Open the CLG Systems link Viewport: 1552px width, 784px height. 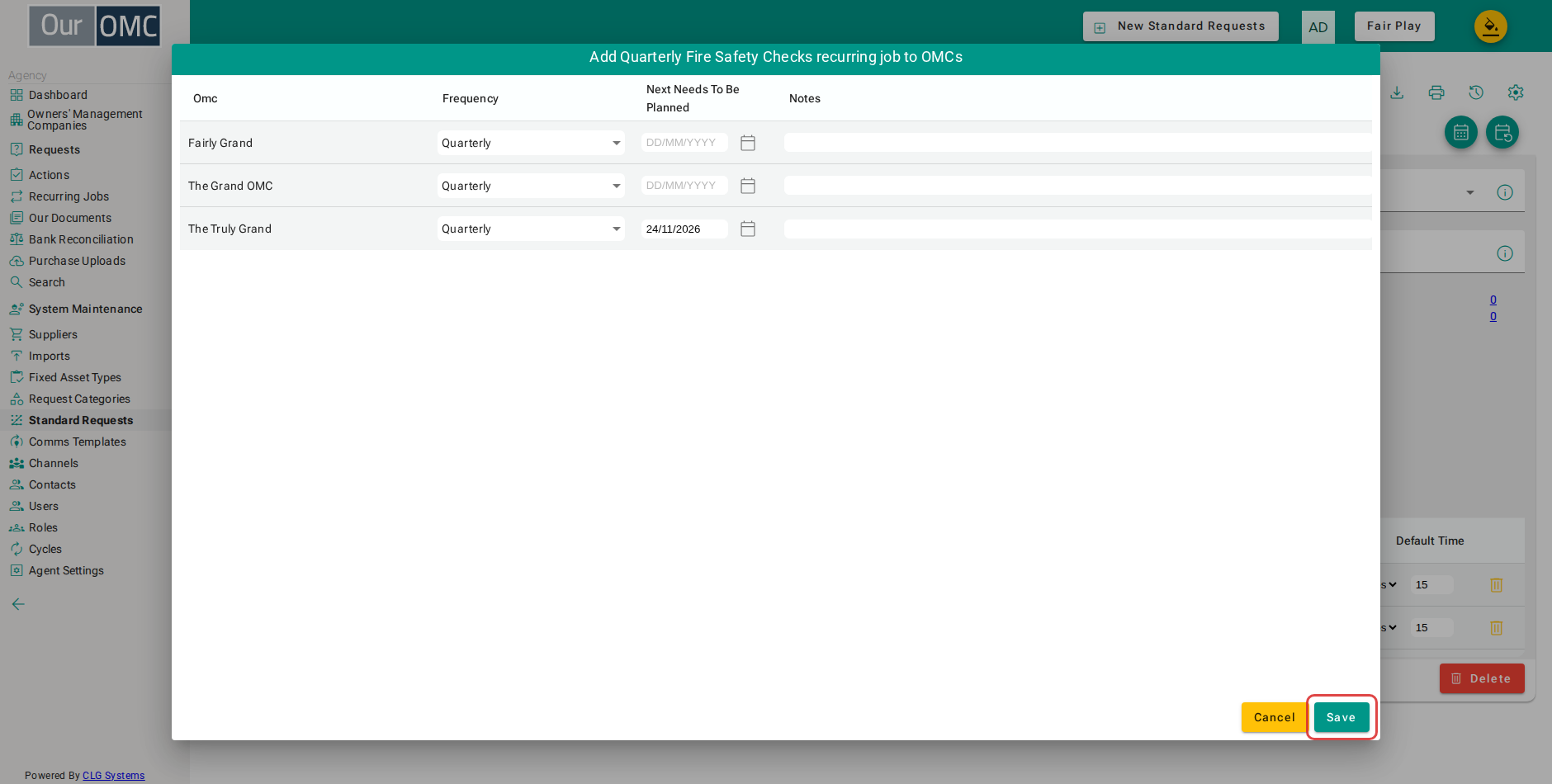click(x=114, y=776)
